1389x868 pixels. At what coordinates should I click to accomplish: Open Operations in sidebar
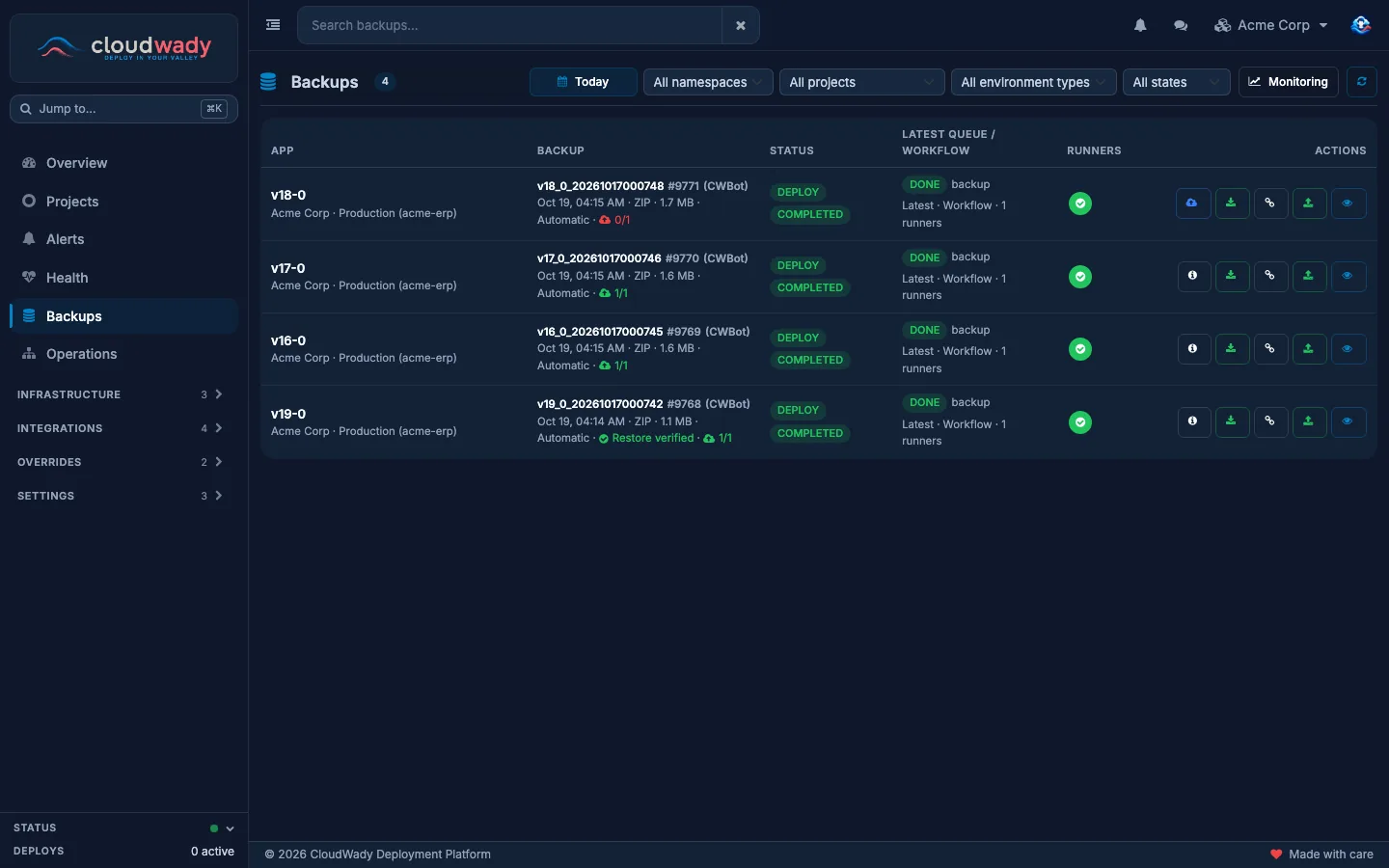click(x=123, y=354)
